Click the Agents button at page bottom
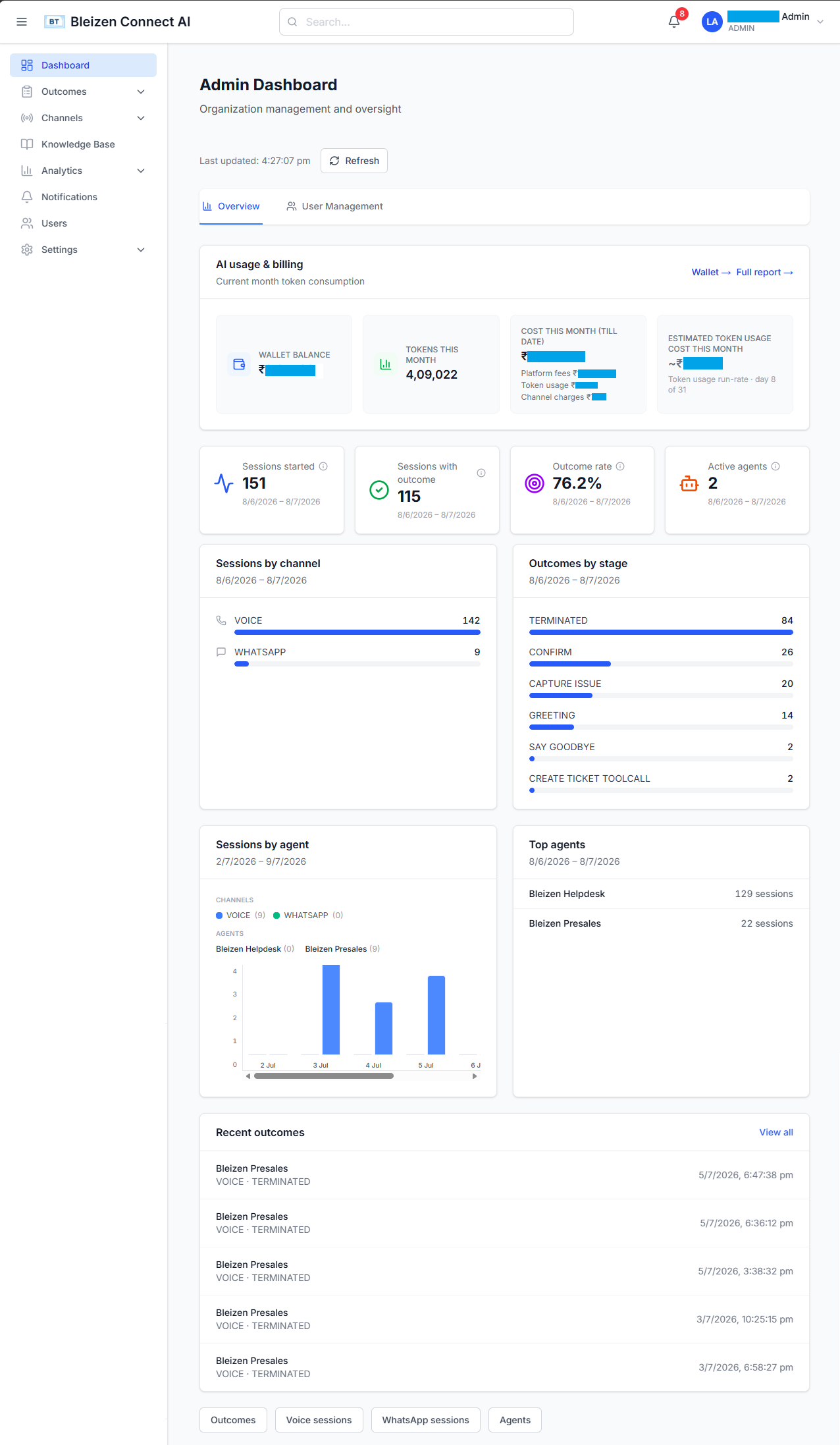This screenshot has width=840, height=1445. [515, 1420]
